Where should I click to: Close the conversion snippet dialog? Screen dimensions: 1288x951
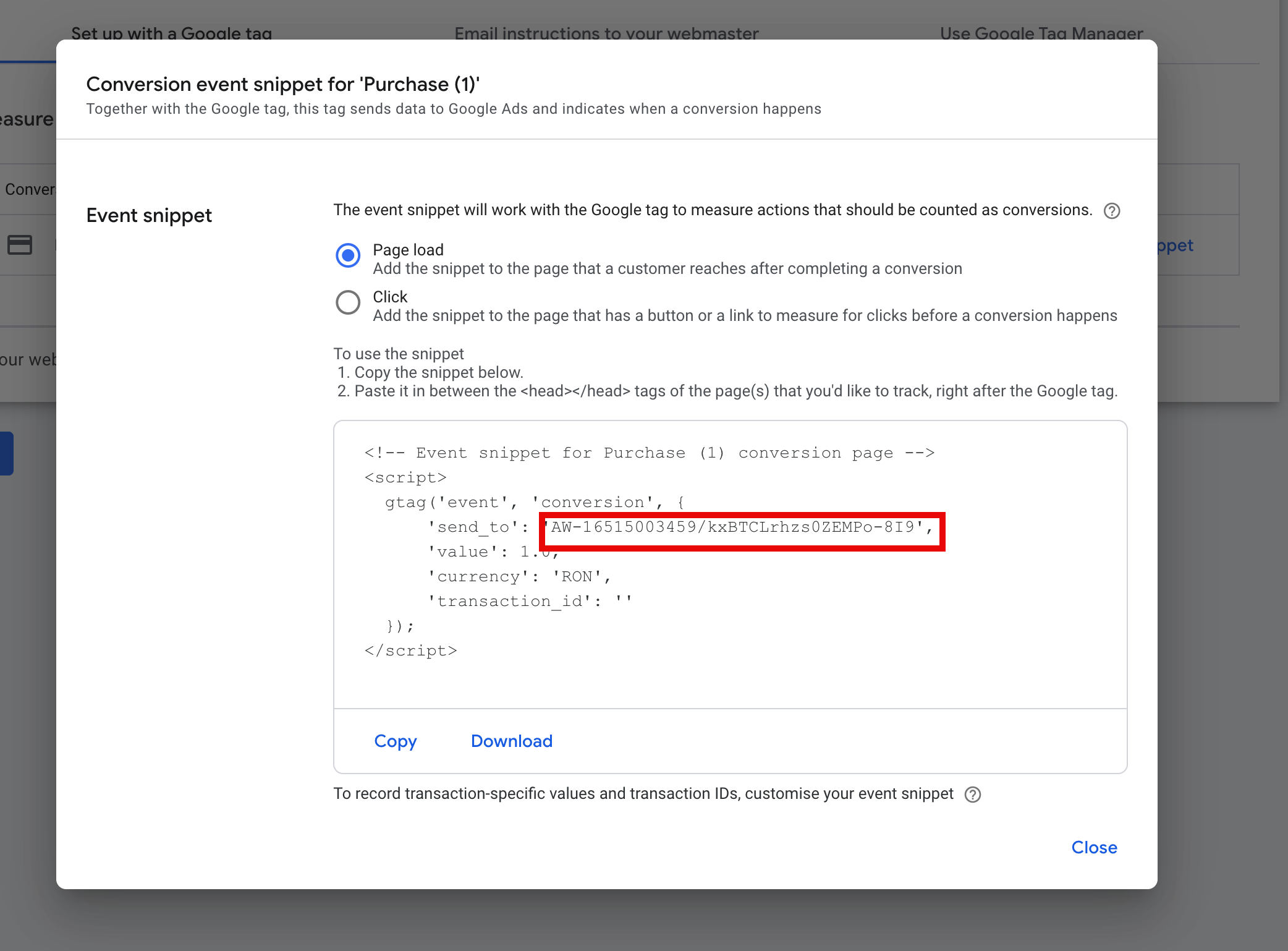pyautogui.click(x=1093, y=847)
